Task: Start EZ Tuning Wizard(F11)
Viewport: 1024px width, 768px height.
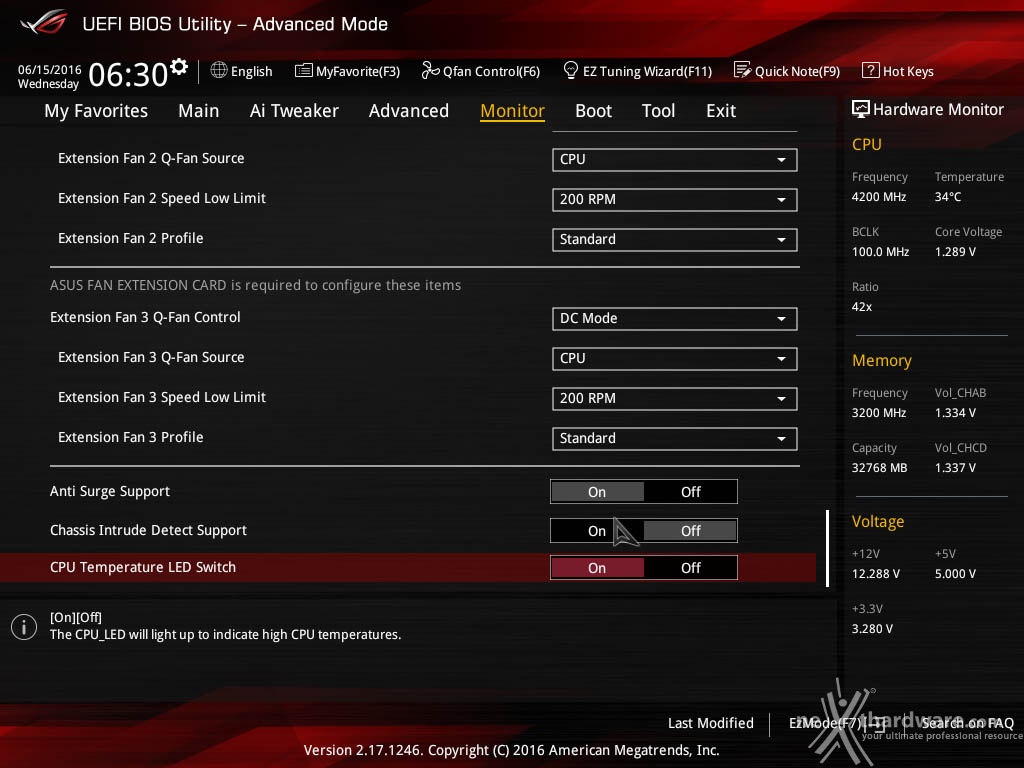Action: tap(647, 71)
